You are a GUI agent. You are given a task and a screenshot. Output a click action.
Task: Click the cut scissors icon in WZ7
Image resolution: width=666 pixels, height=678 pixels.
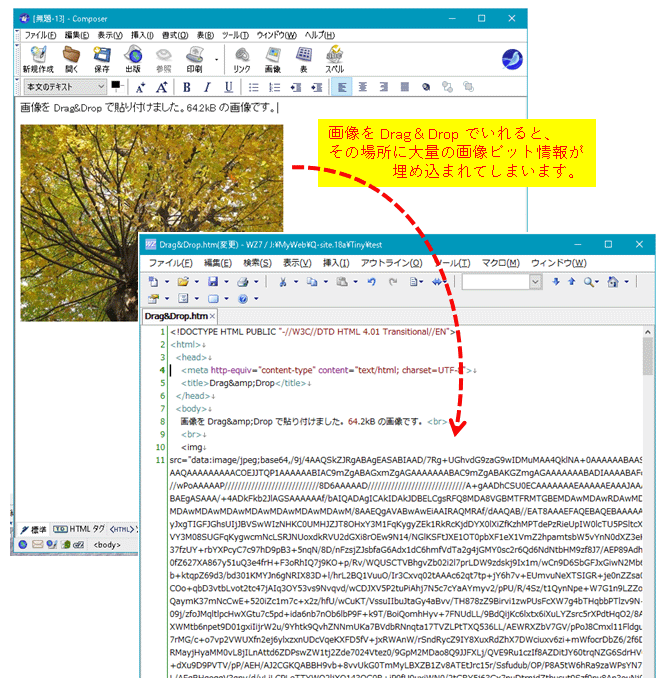pyautogui.click(x=283, y=282)
